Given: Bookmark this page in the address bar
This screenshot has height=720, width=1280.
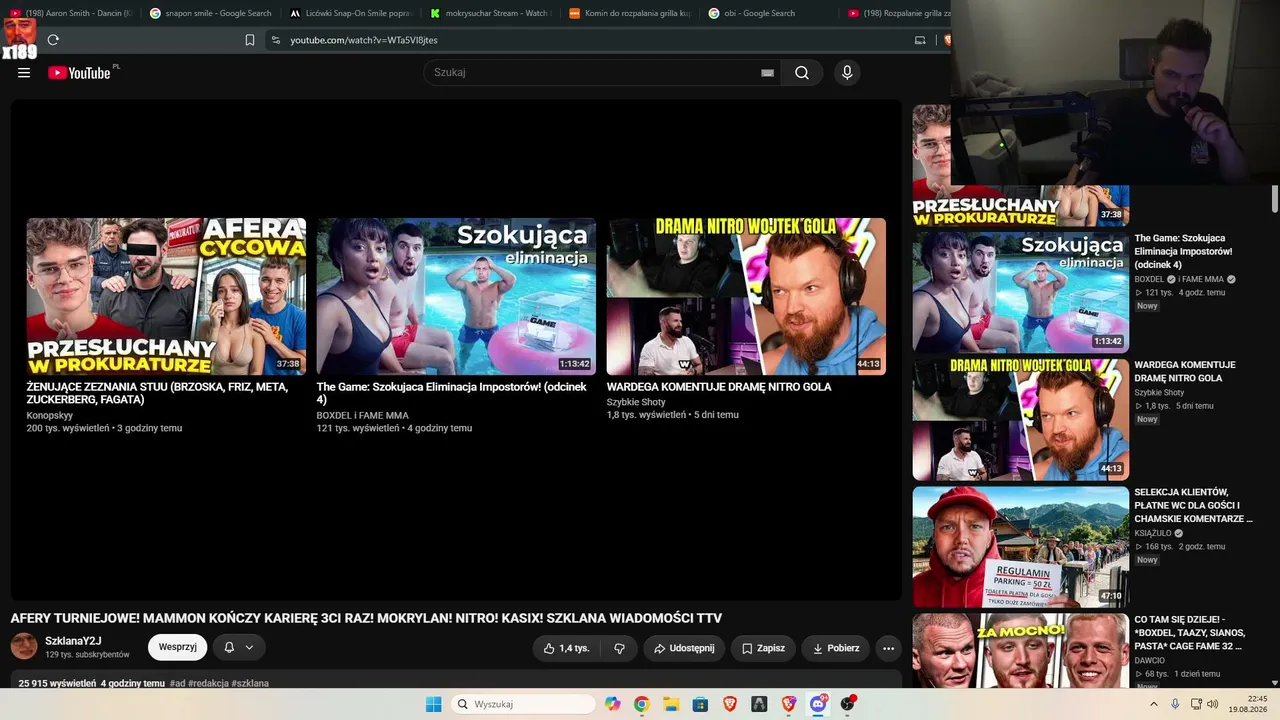Looking at the screenshot, I should 250,40.
